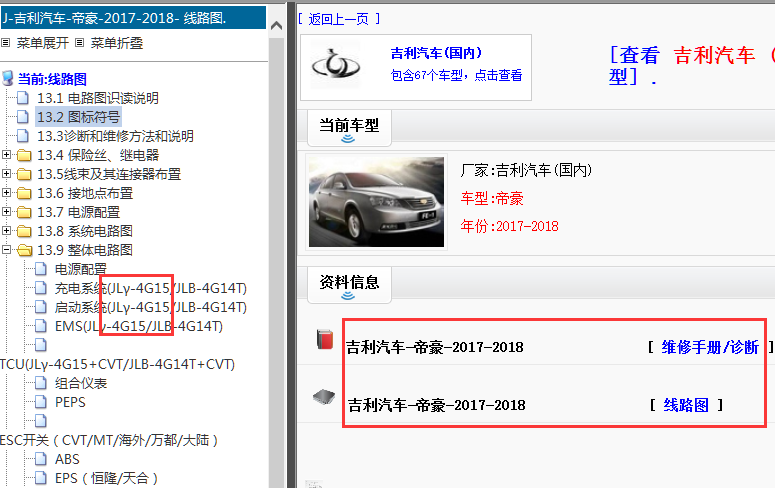Click page icon beside 启动系统 entry
Image resolution: width=775 pixels, height=488 pixels.
41,307
